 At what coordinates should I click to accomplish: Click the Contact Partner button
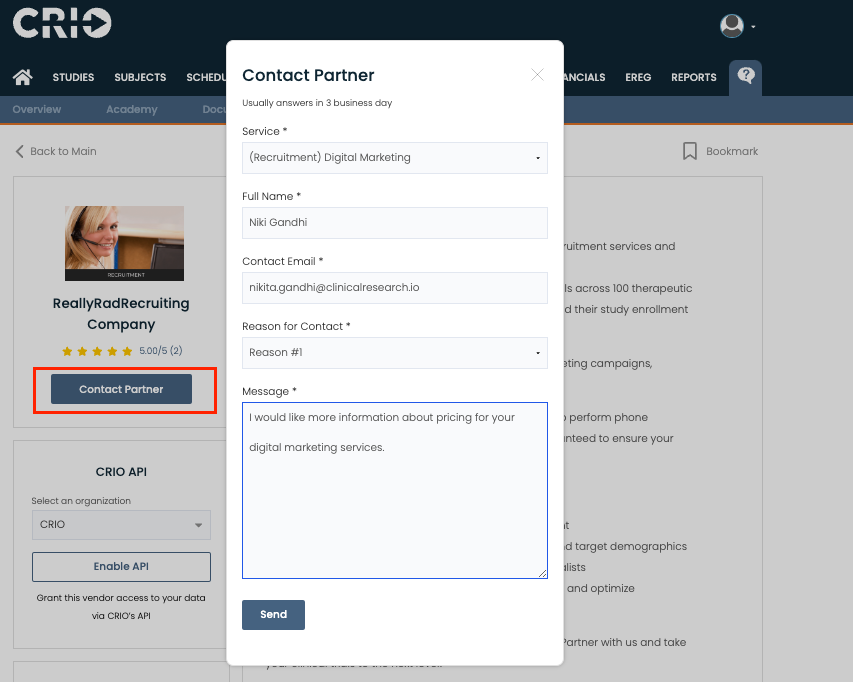121,389
